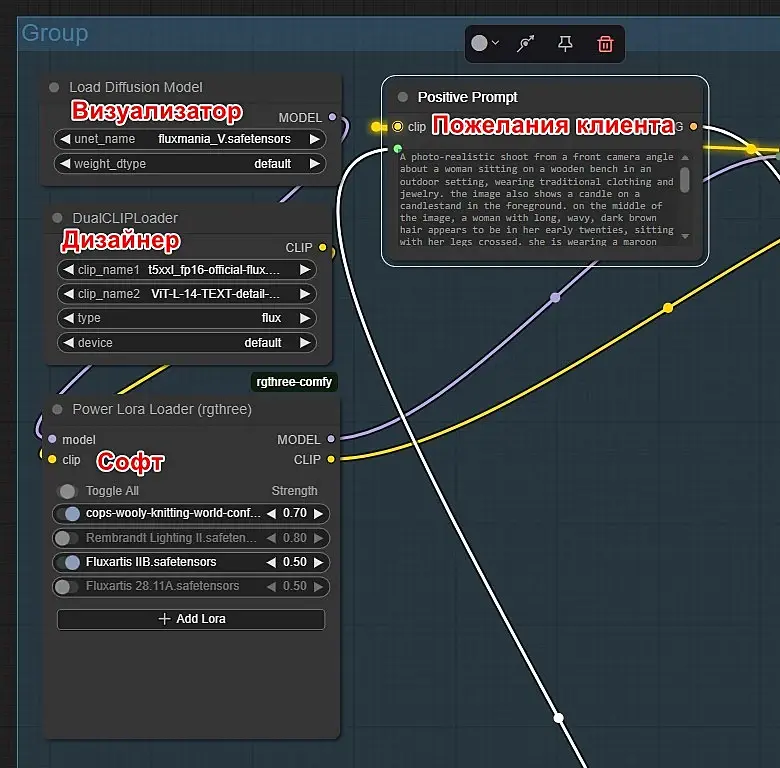Collapse the Positive Prompt node via dot
The width and height of the screenshot is (780, 768).
(x=403, y=96)
